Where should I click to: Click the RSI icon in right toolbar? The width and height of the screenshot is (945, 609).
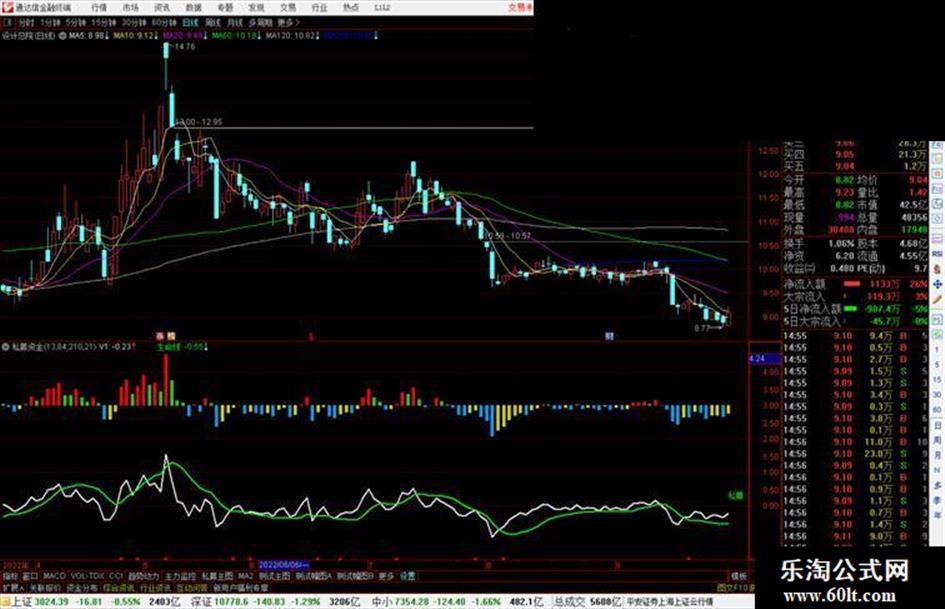[937, 254]
